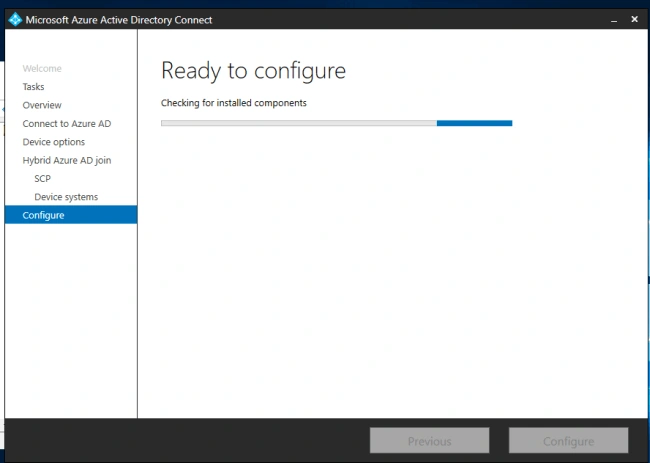
Task: Select the Device systems sub-step
Action: (x=66, y=196)
